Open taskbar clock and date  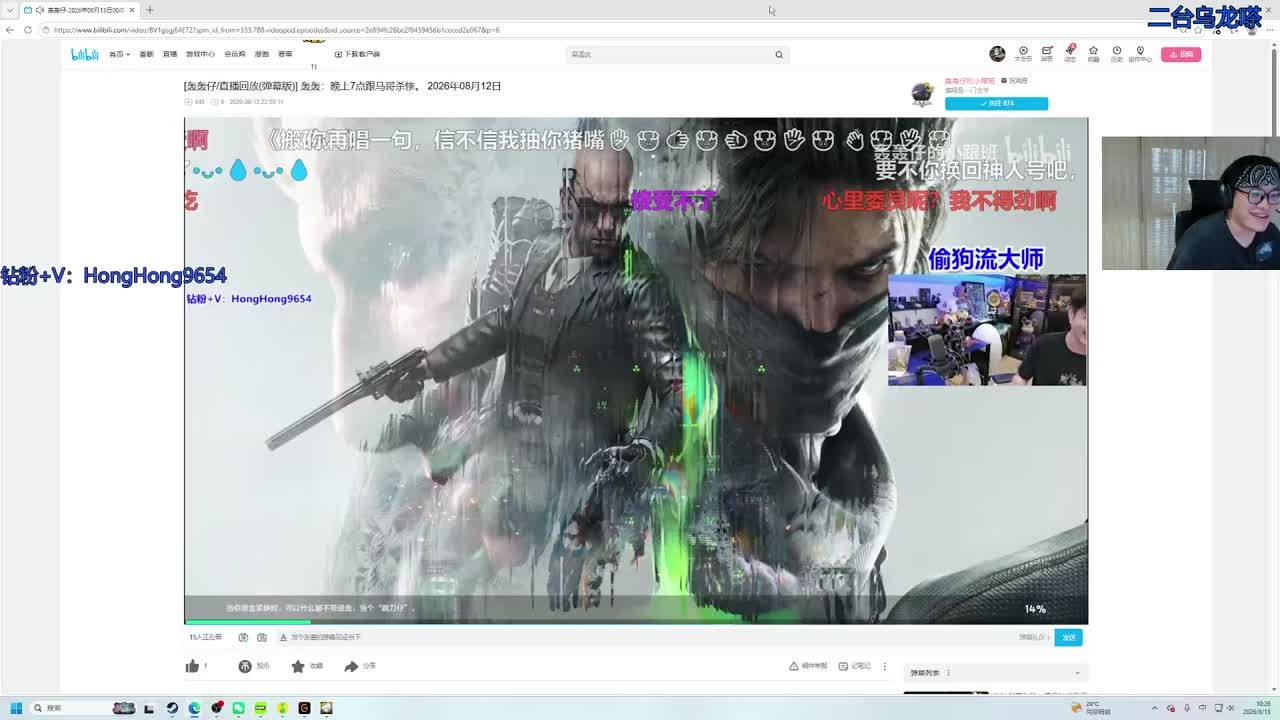tap(1257, 708)
